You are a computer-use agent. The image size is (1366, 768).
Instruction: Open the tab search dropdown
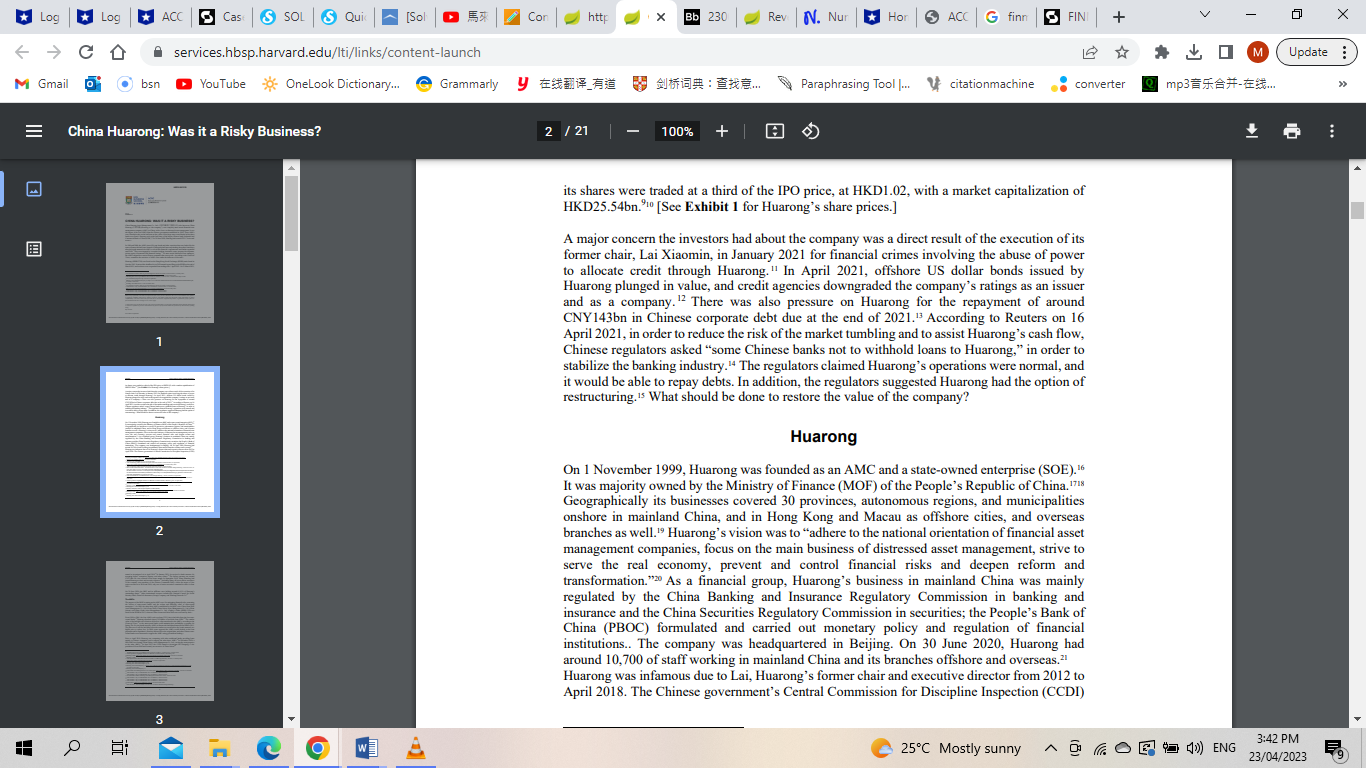coord(1205,15)
